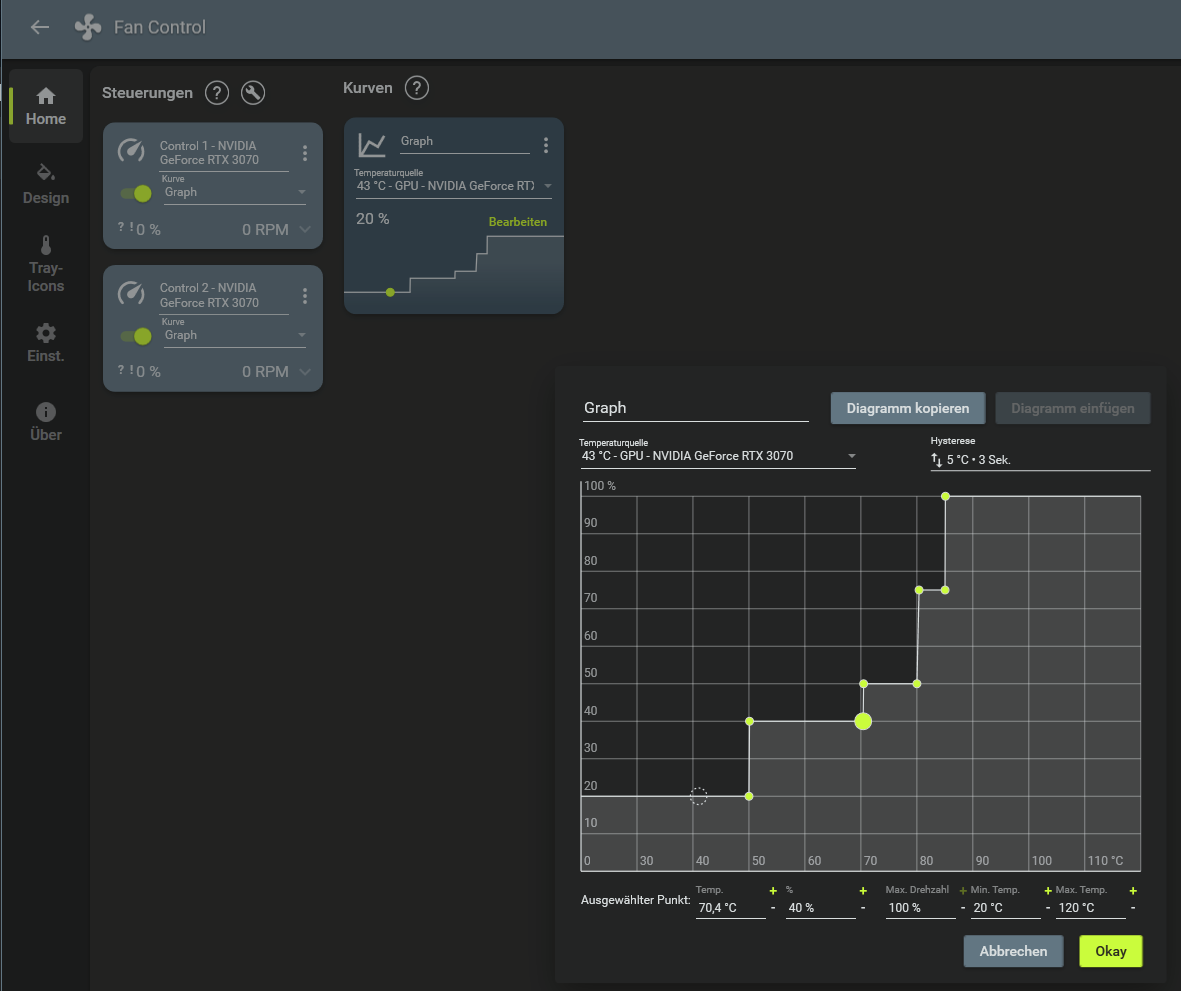The width and height of the screenshot is (1181, 991).
Task: Select the curve point at 50°C and 20%
Action: click(749, 796)
